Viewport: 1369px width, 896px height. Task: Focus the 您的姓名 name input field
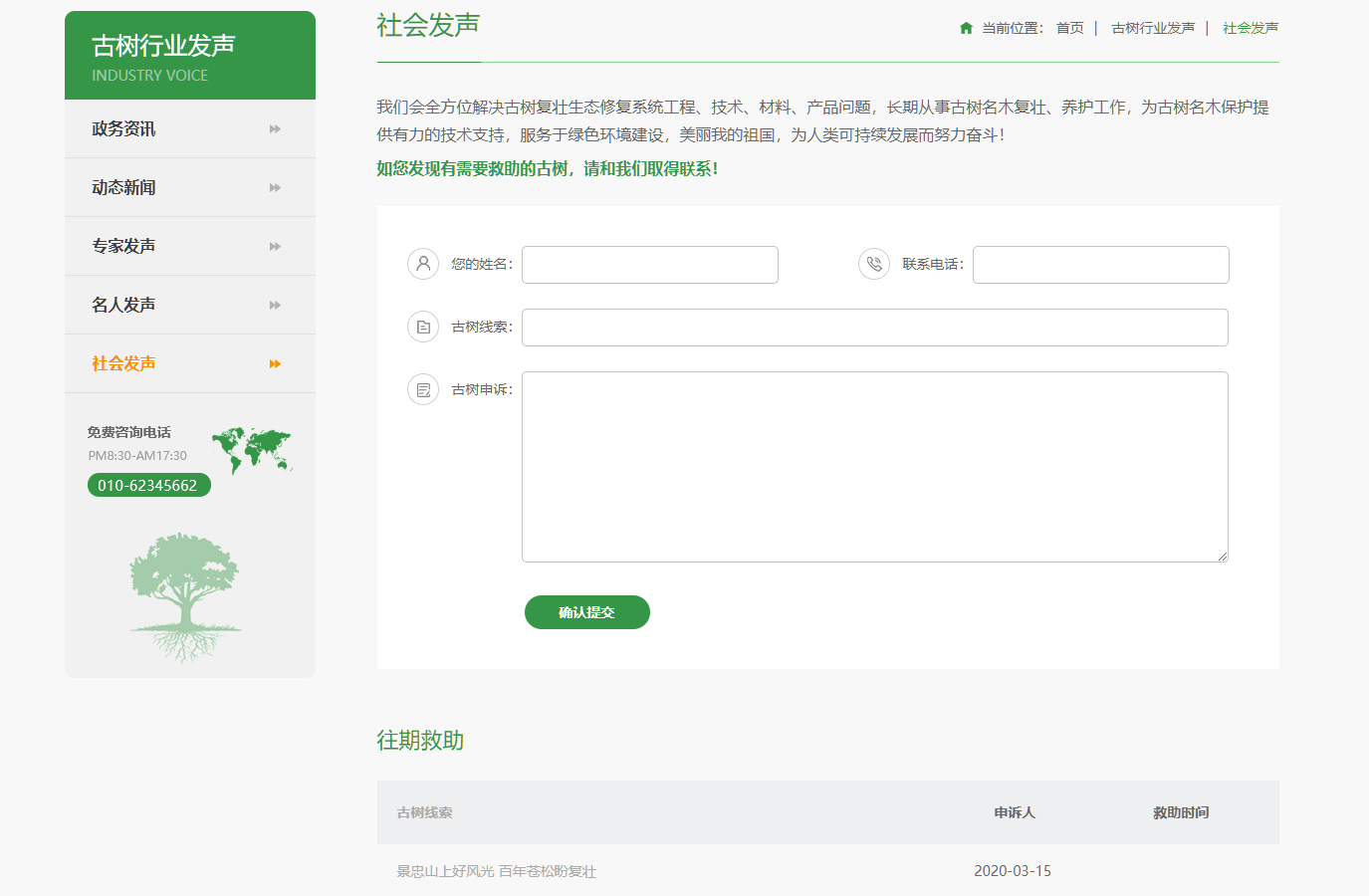pyautogui.click(x=650, y=265)
